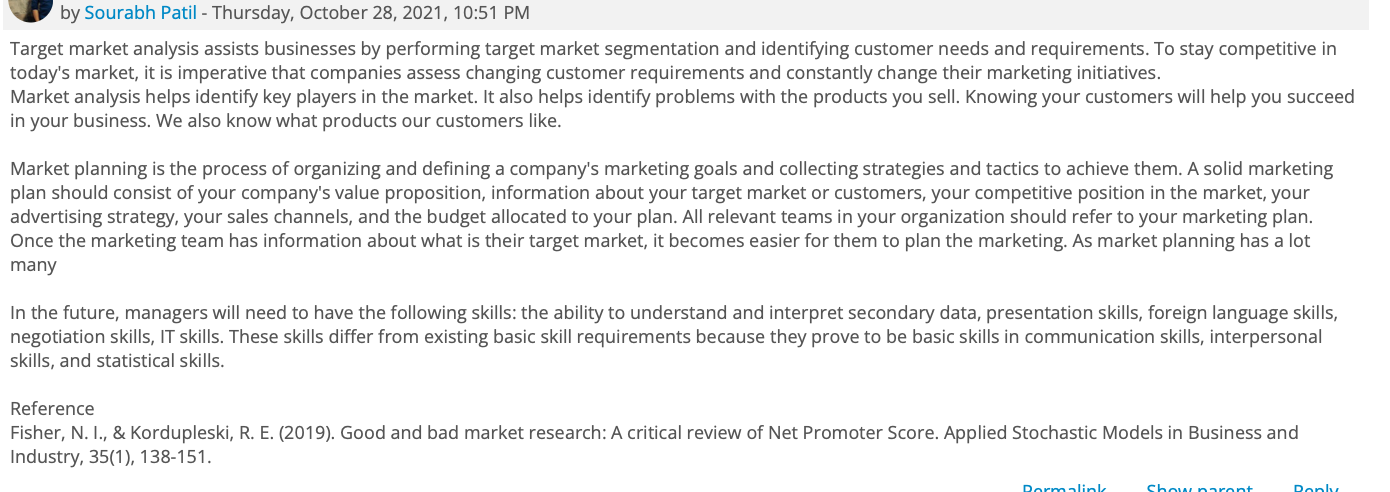Click the 'Once the marketing team has information' line
Image resolution: width=1390 pixels, height=492 pixels.
(x=660, y=241)
